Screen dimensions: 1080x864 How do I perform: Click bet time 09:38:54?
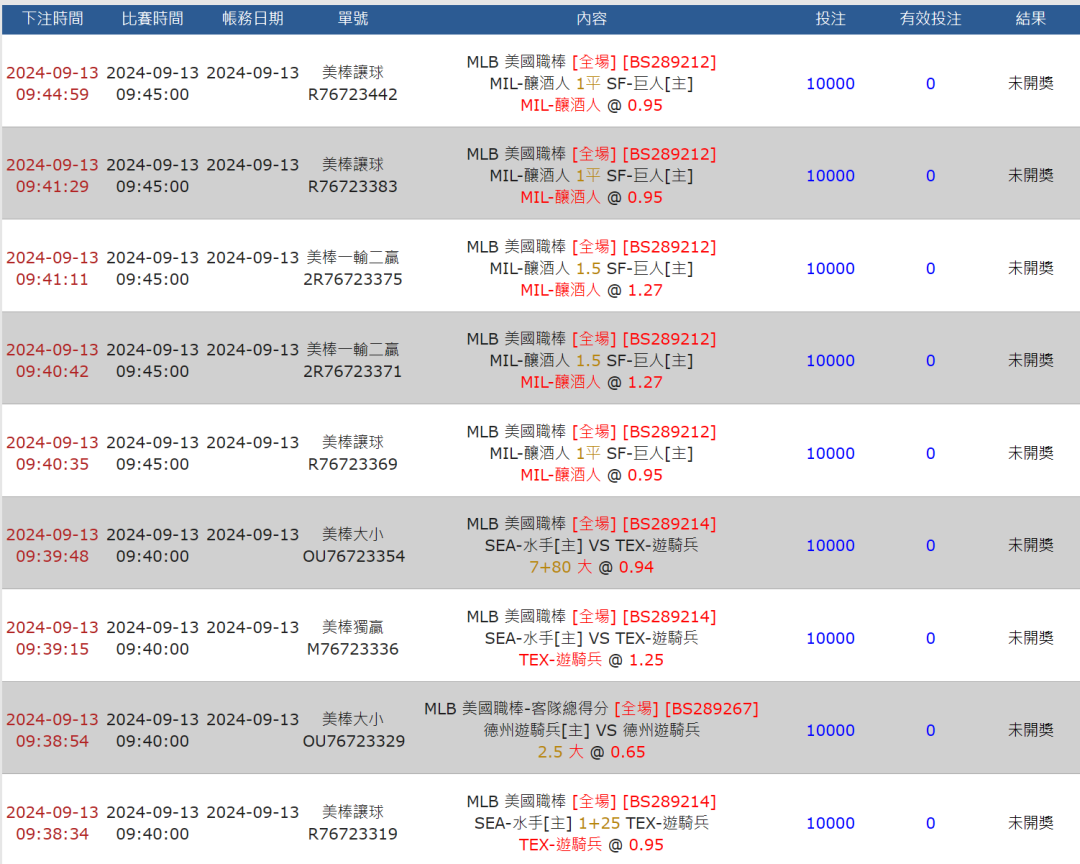coord(52,741)
